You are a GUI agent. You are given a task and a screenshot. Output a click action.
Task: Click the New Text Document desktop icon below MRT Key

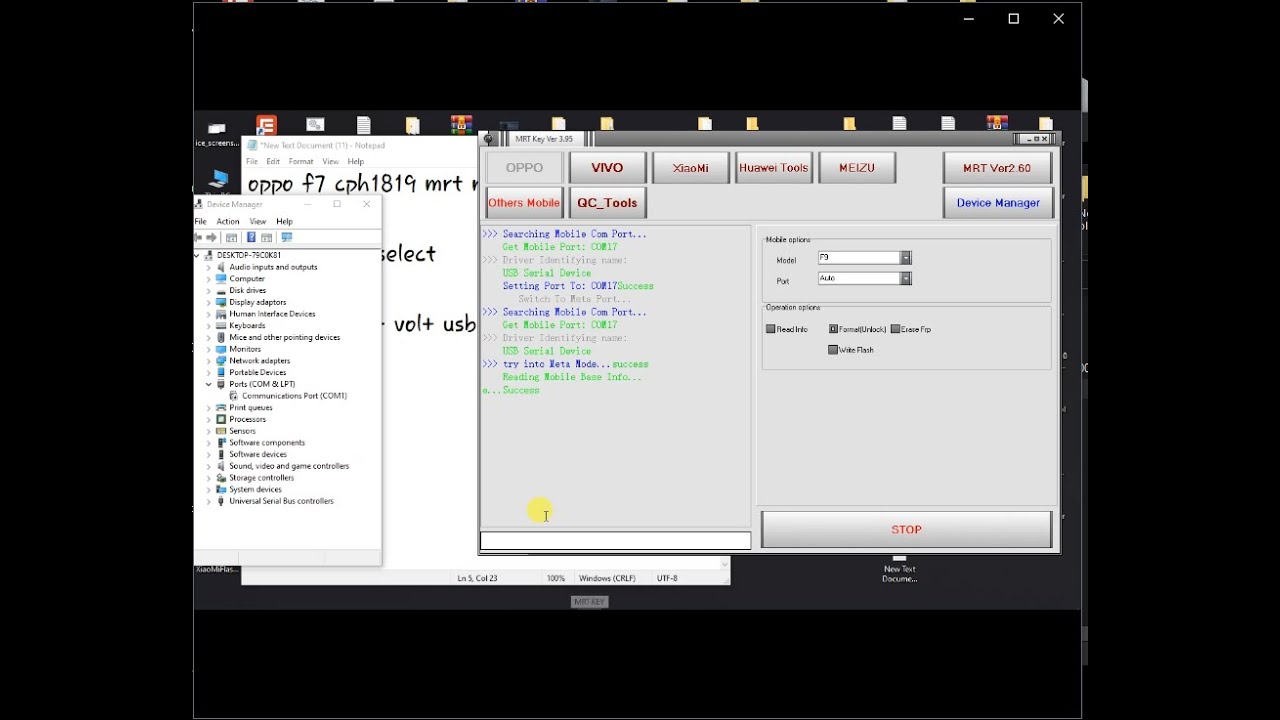tap(899, 568)
